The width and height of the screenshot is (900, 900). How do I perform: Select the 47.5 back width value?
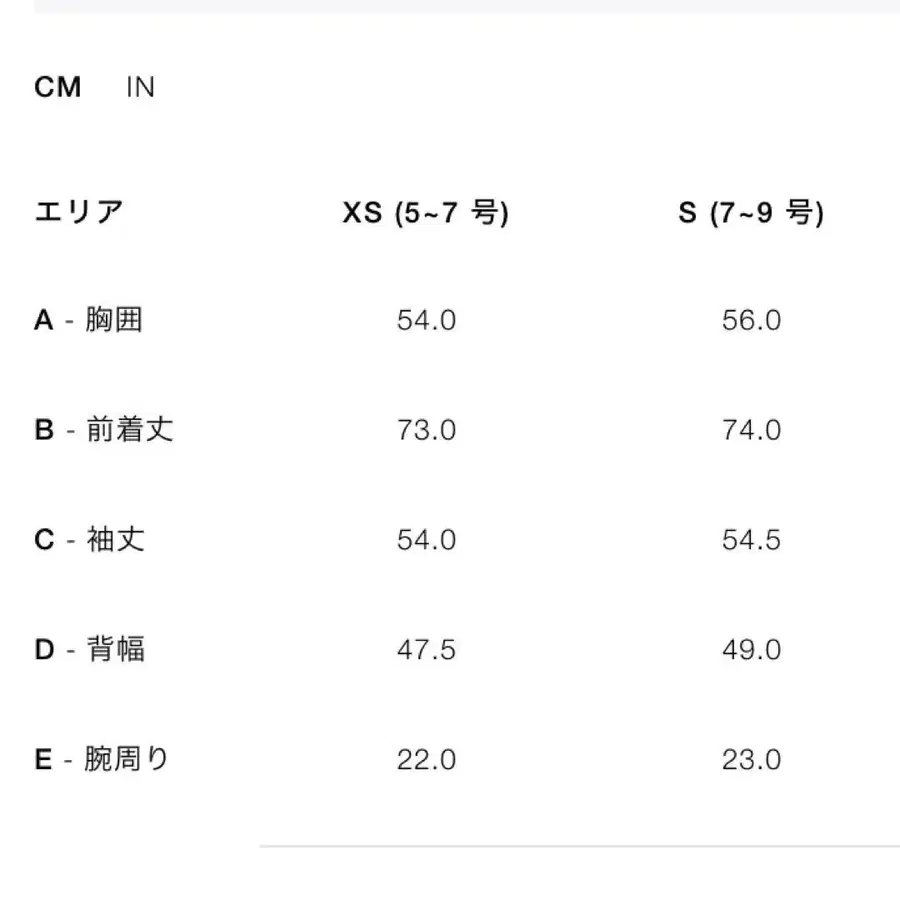[427, 651]
